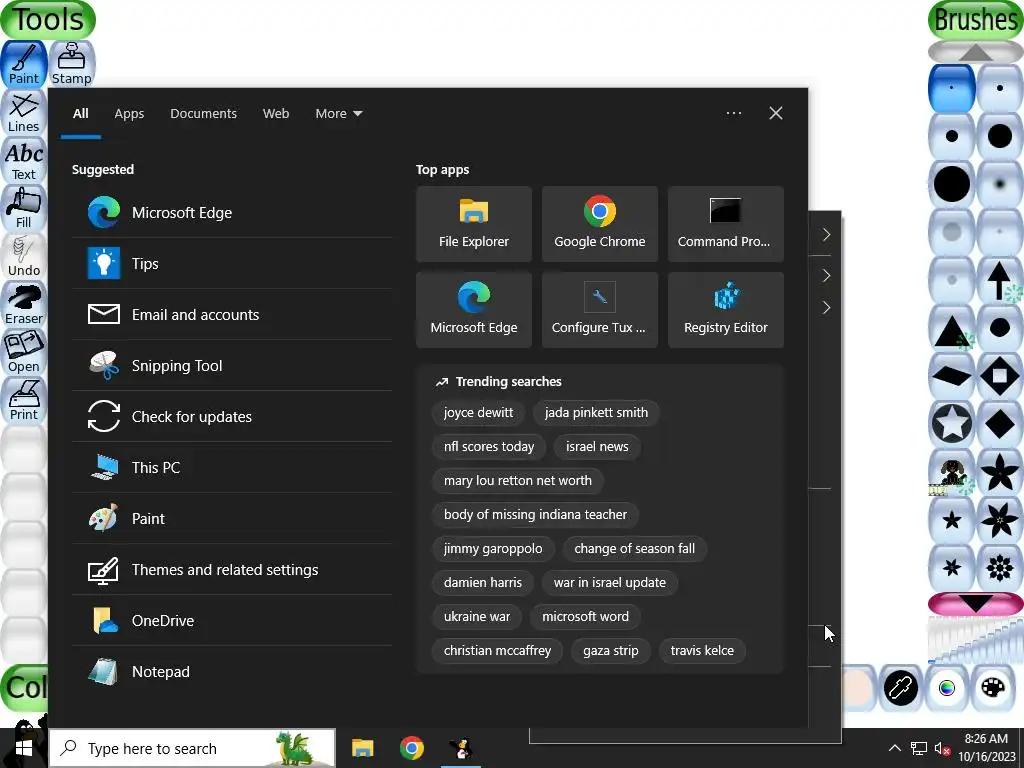Open Tips from Suggested list

pos(232,263)
